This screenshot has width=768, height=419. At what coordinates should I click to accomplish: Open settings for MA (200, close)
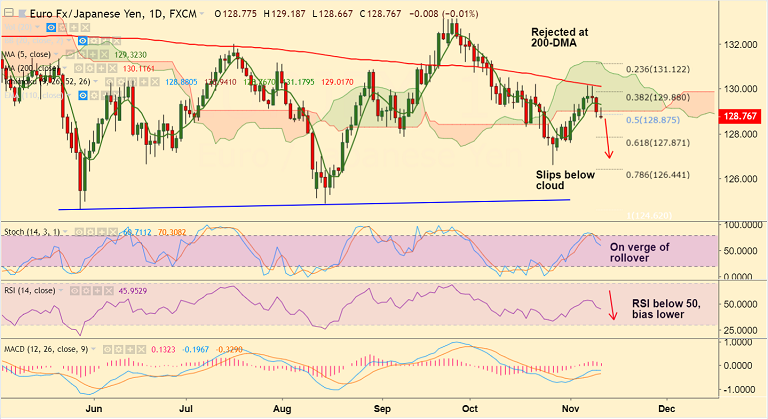[x=90, y=69]
